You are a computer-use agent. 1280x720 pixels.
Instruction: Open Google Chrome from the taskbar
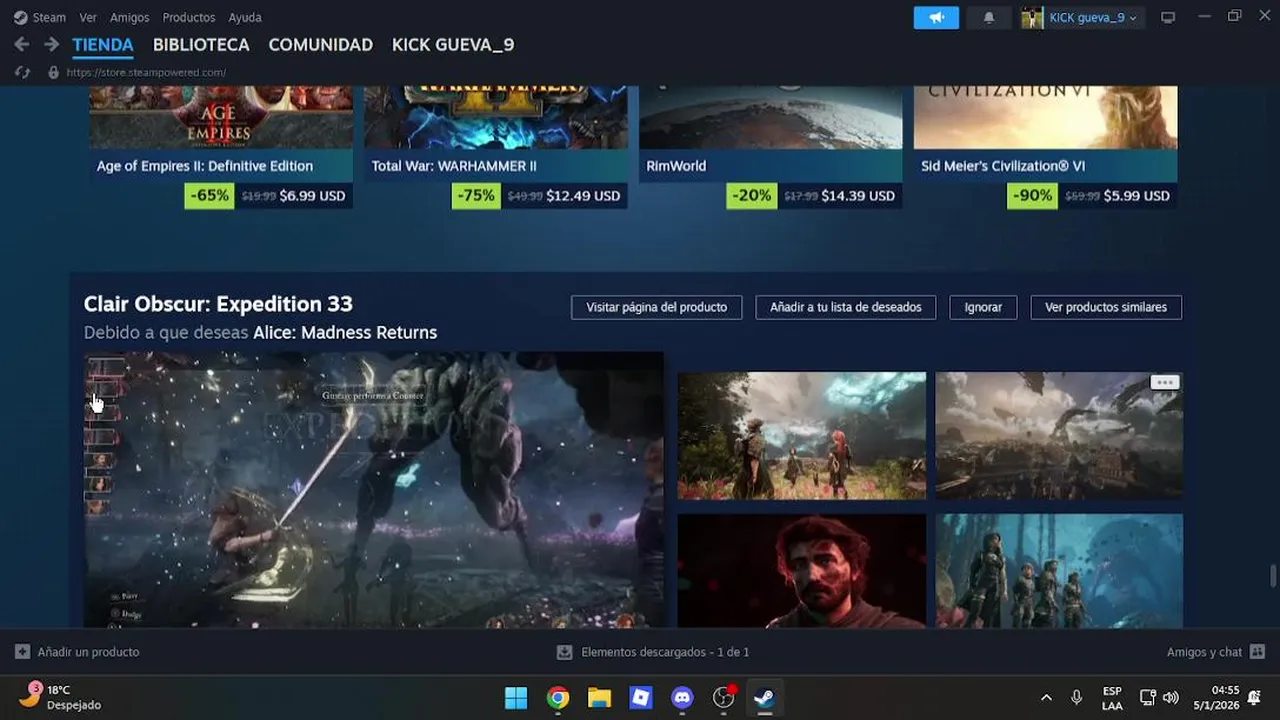pyautogui.click(x=558, y=697)
